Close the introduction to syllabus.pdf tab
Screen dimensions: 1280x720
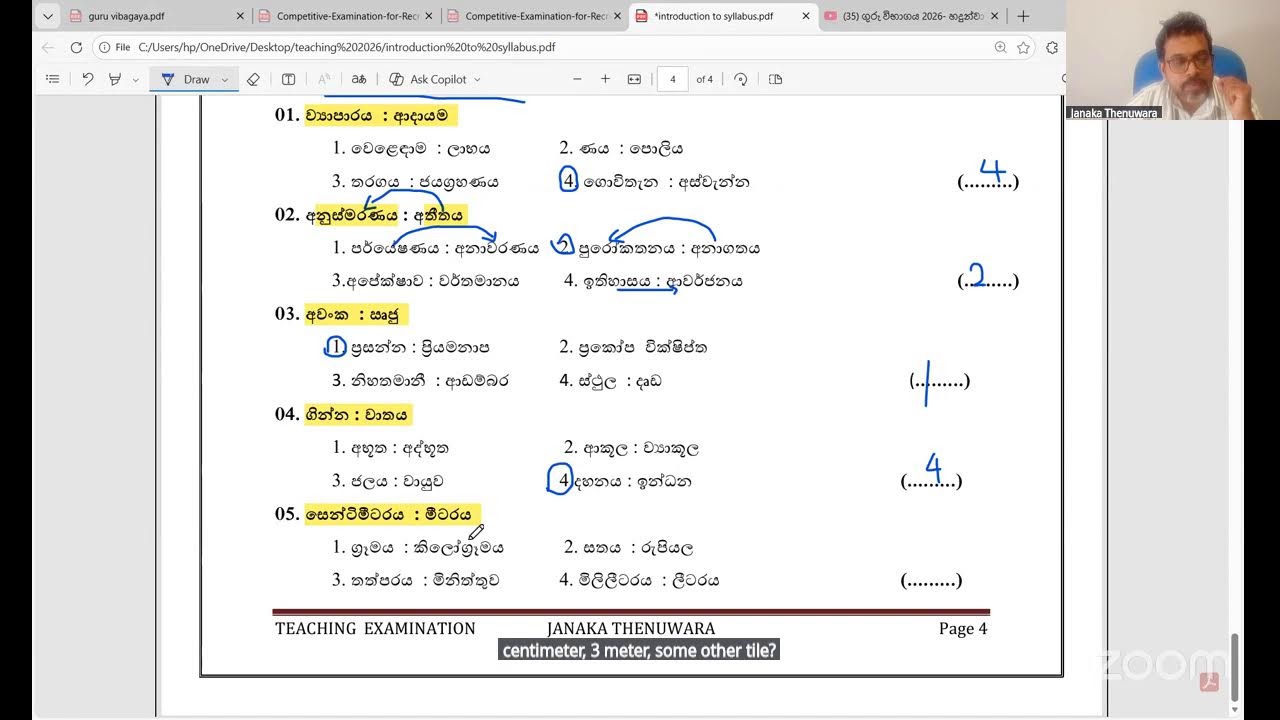(x=806, y=16)
